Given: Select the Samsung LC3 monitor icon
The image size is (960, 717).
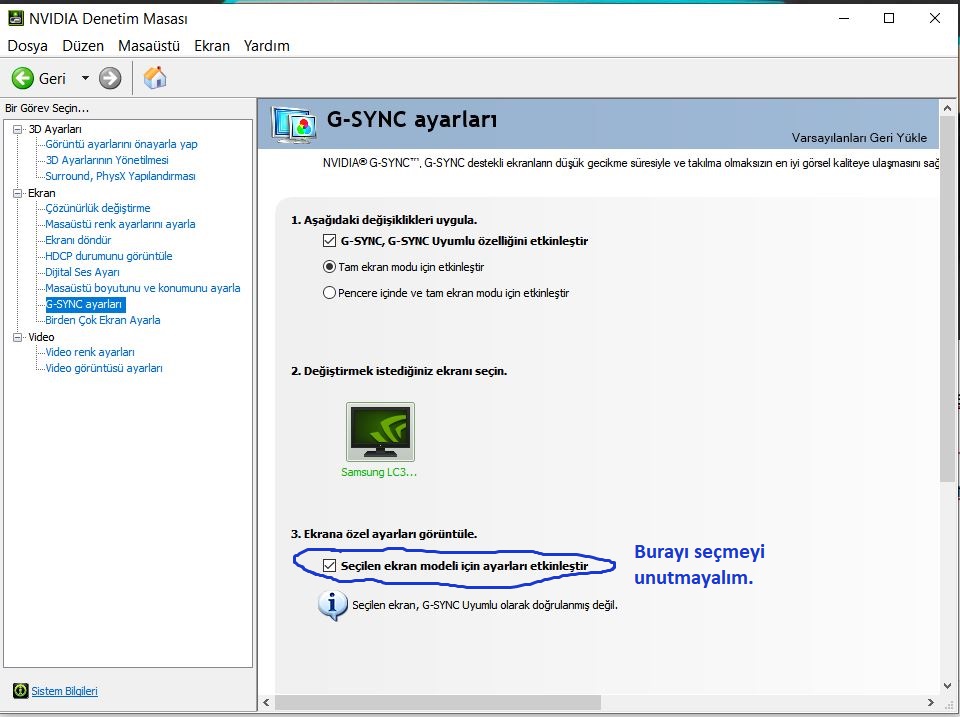Looking at the screenshot, I should (x=380, y=432).
